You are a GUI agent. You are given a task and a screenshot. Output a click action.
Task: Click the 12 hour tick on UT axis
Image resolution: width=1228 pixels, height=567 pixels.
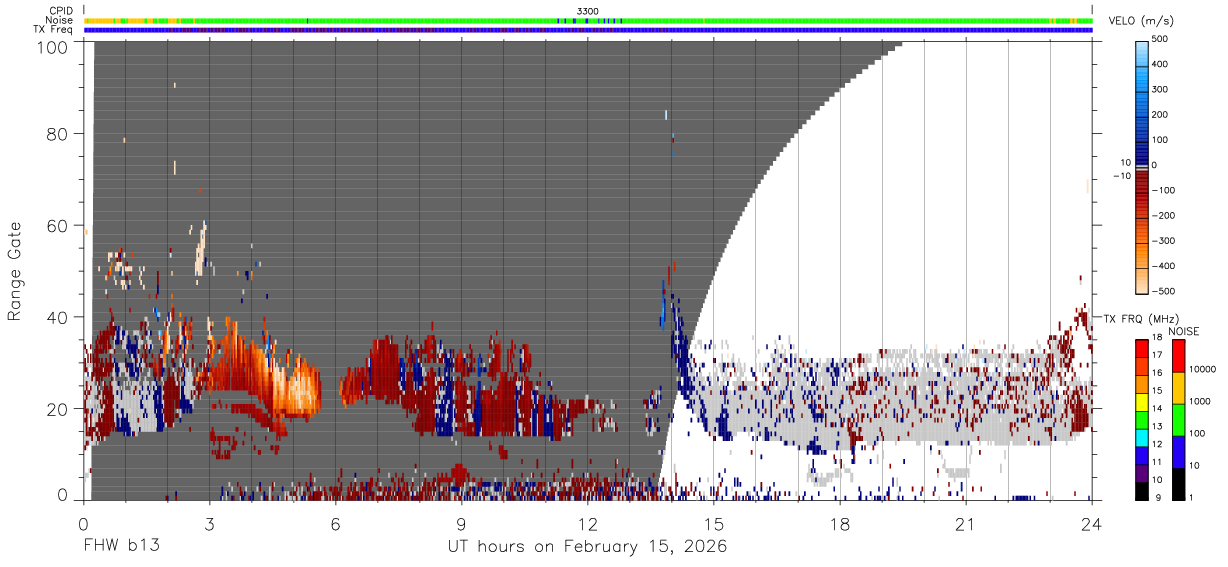coord(588,523)
